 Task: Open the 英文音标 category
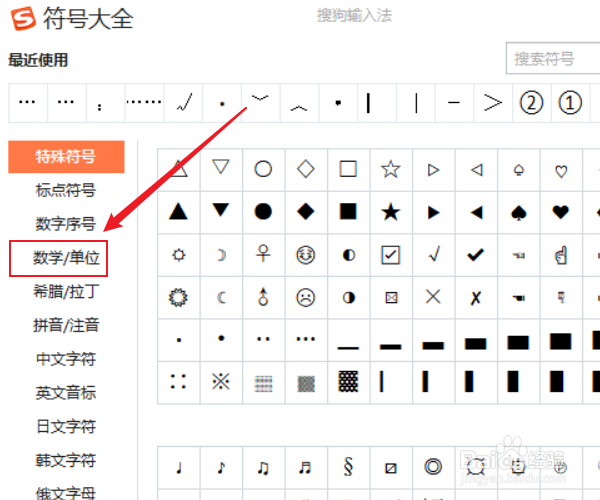coord(65,393)
